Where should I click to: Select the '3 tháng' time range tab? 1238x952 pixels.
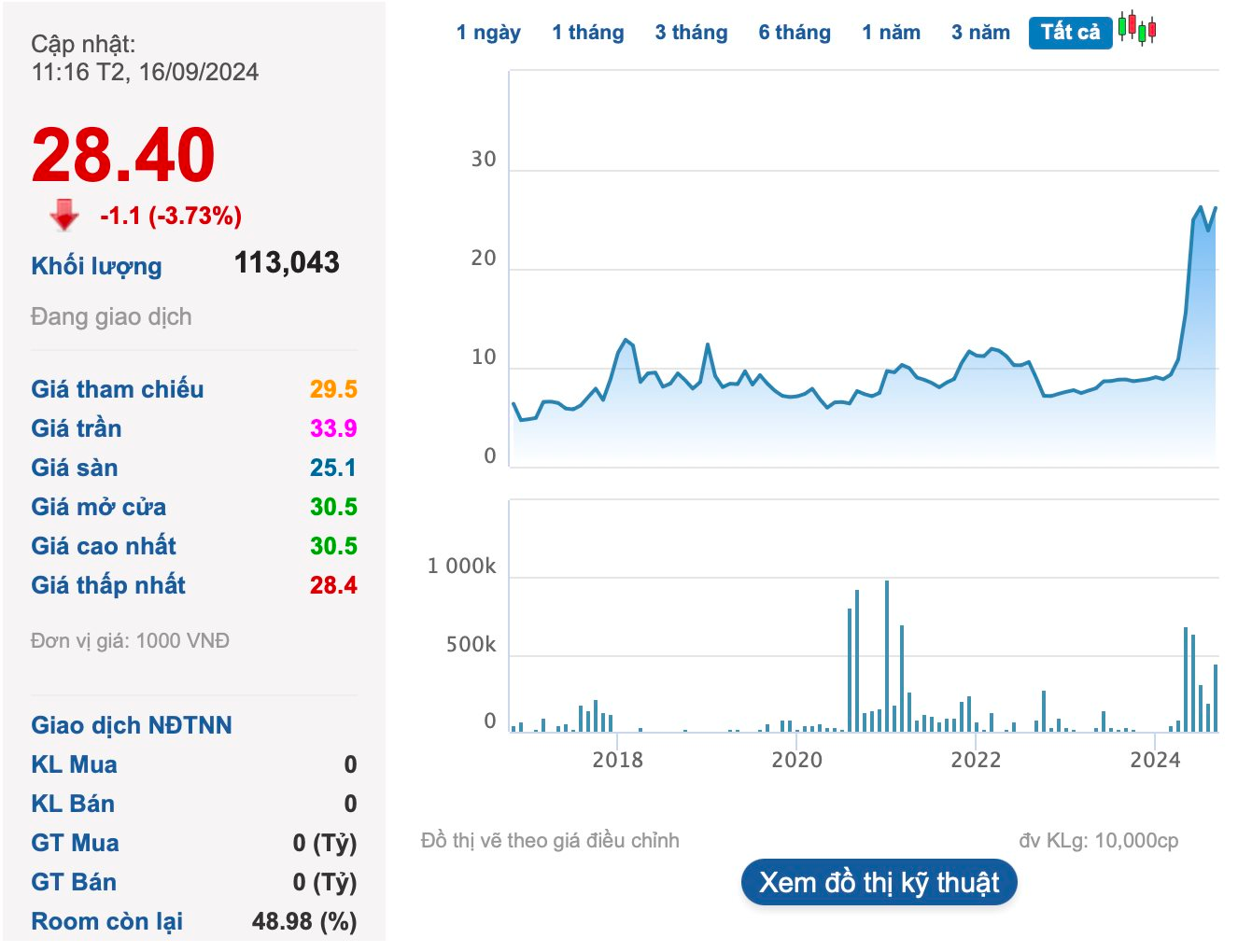[x=691, y=33]
